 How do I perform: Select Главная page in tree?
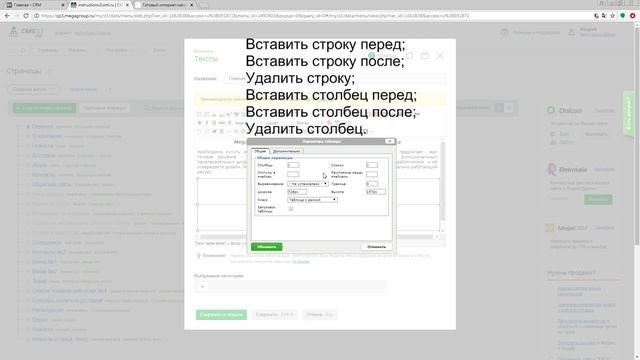coord(43,127)
